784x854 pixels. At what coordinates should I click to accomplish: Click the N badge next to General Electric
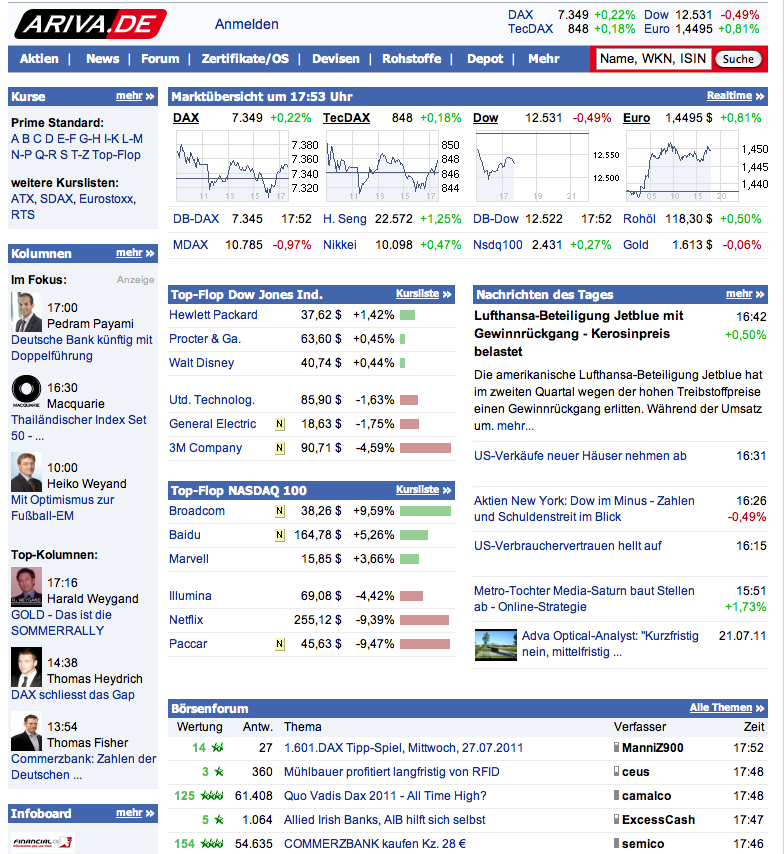[x=279, y=424]
